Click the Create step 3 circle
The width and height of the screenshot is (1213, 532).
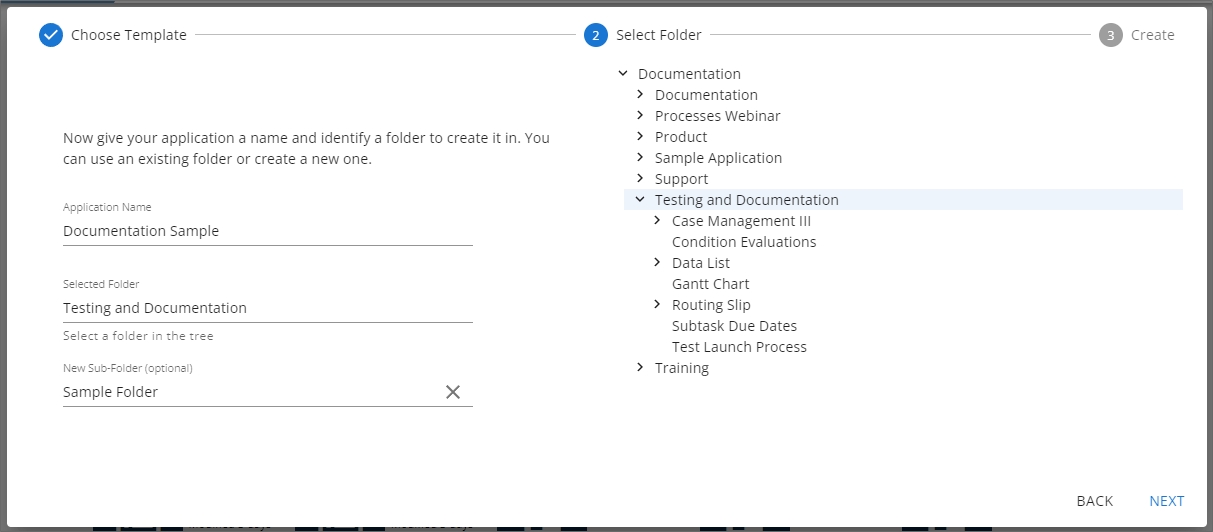[1110, 35]
